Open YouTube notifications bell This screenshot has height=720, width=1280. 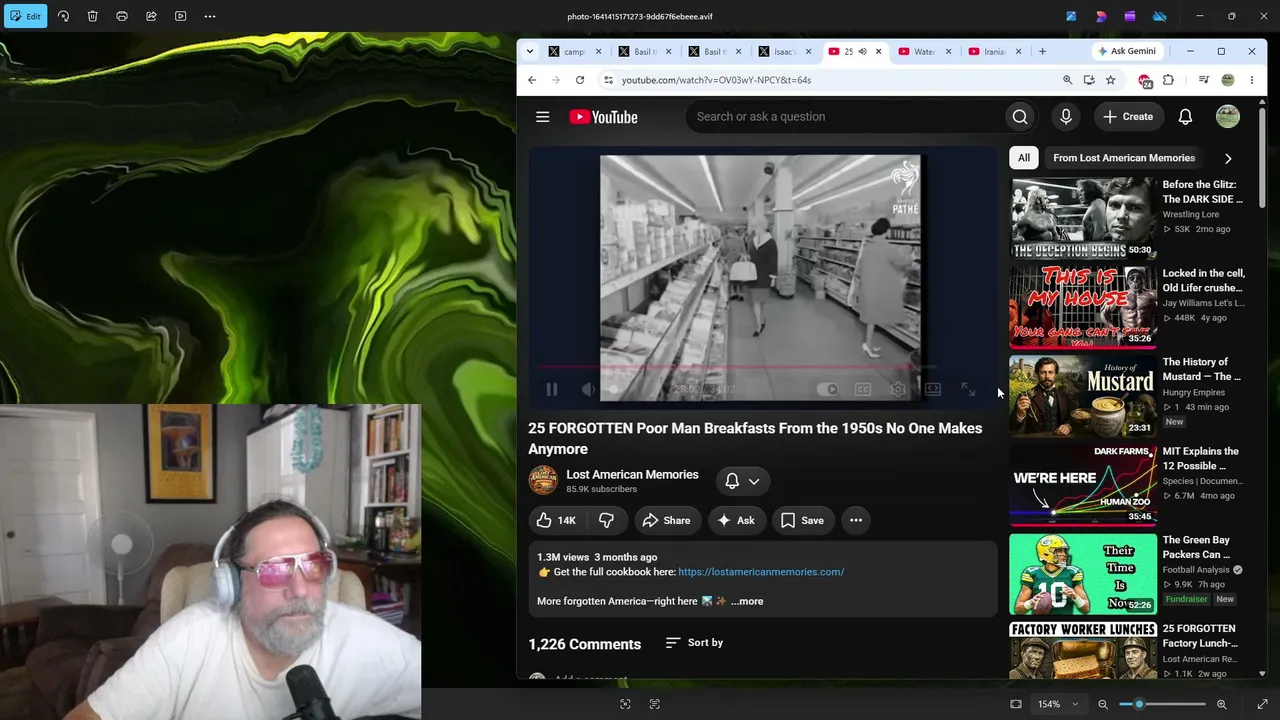coord(1185,117)
